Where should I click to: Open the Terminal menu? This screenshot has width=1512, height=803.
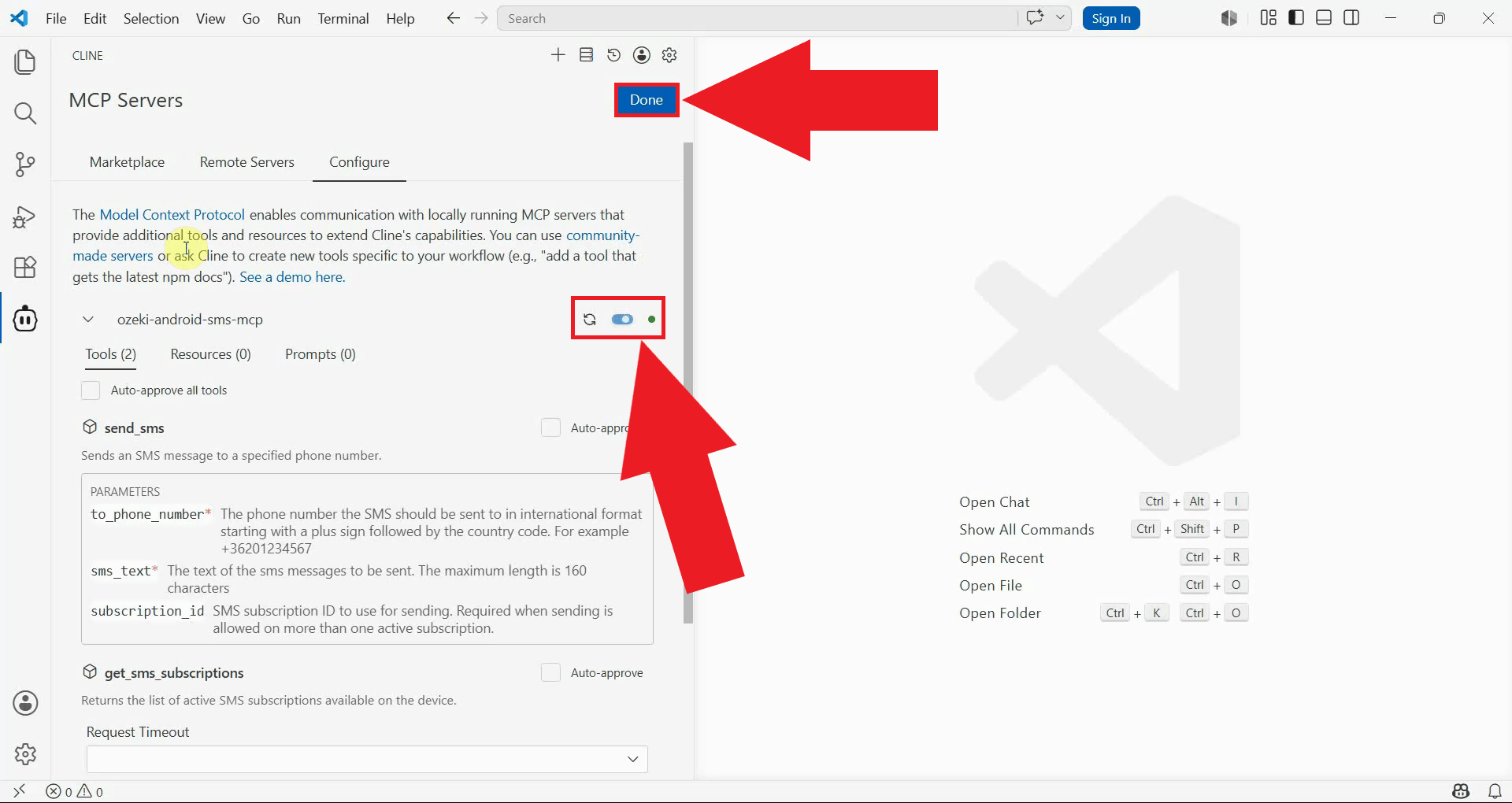point(343,18)
